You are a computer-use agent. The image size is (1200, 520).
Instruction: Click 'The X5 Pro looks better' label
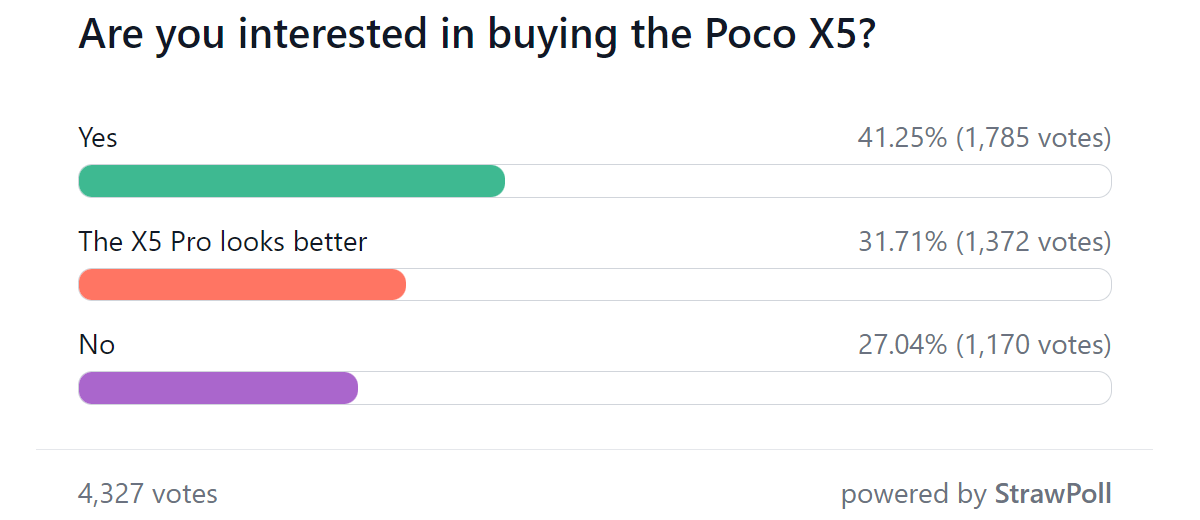point(223,242)
